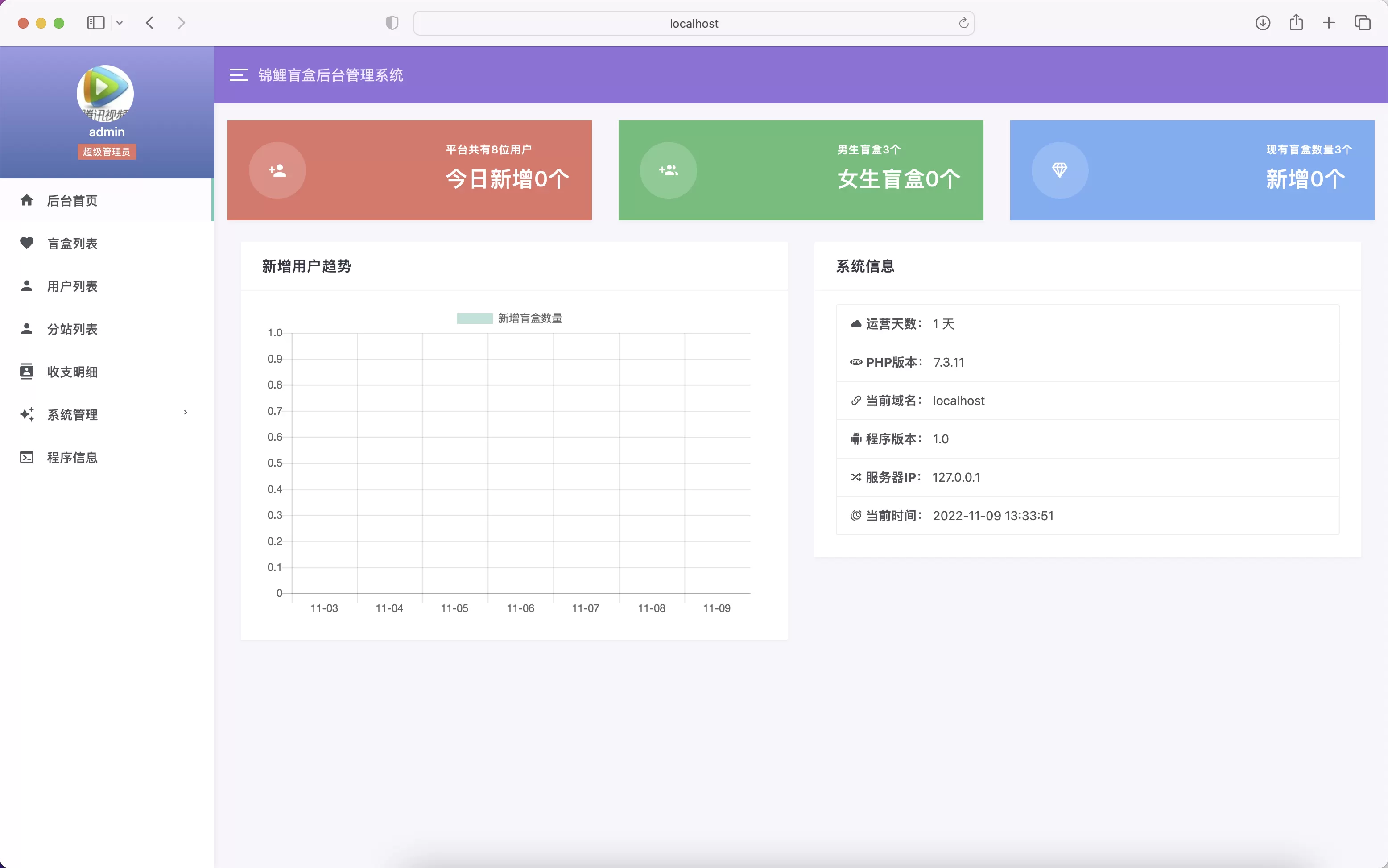Viewport: 1388px width, 868px height.
Task: Click the link icon next to 当前域名
Action: (856, 400)
